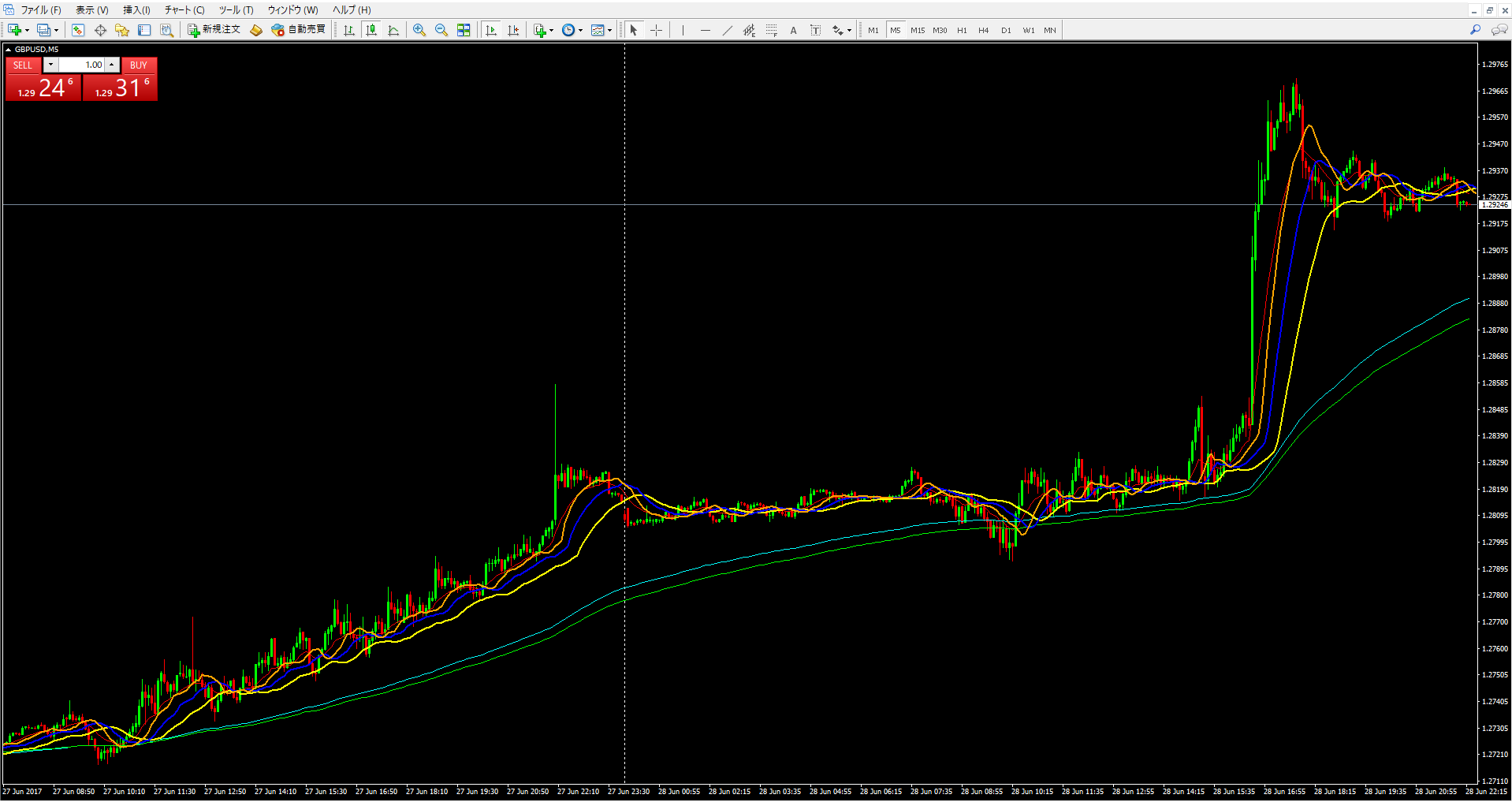Image resolution: width=1512 pixels, height=802 pixels.
Task: Select the equidistant channel tool
Action: coord(749,30)
